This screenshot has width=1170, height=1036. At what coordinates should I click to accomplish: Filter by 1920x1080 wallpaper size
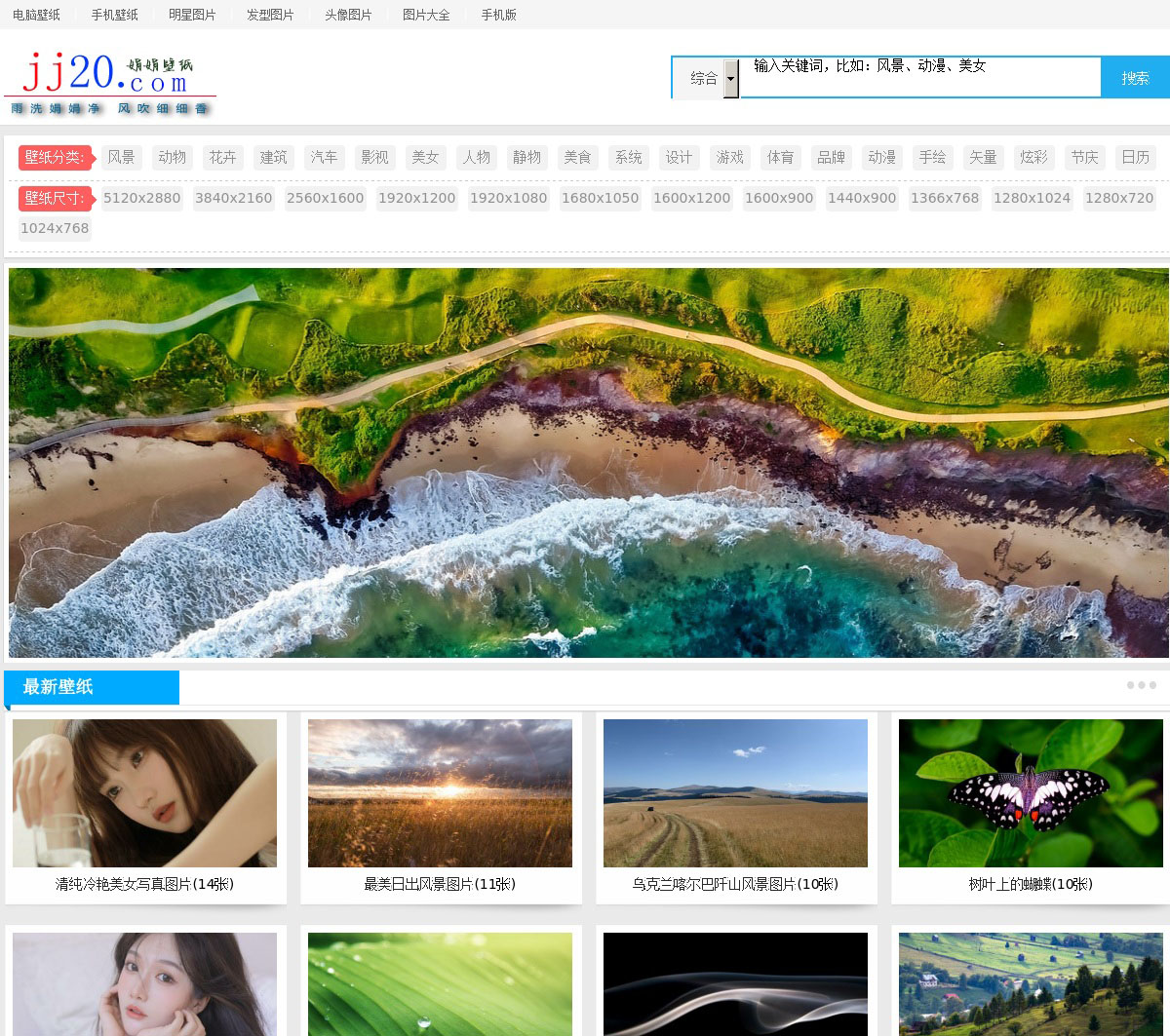point(509,199)
